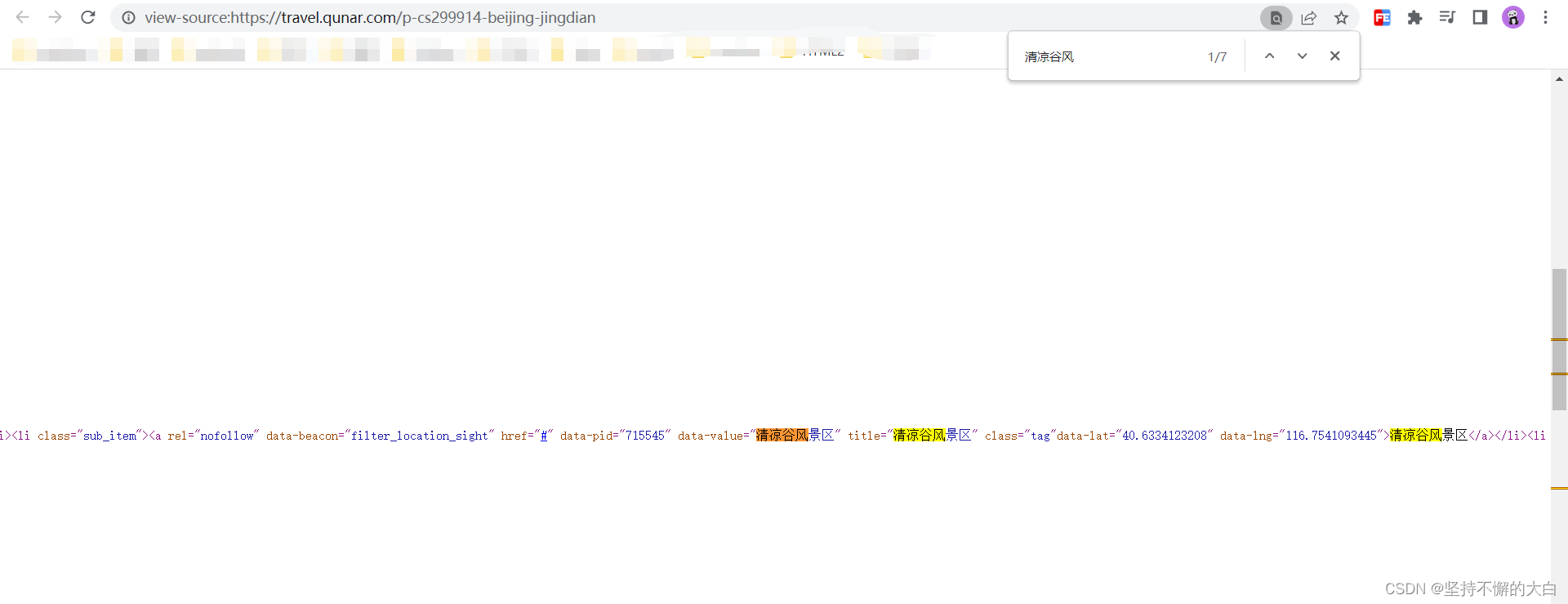
Task: Reload the view-source page
Action: [88, 17]
